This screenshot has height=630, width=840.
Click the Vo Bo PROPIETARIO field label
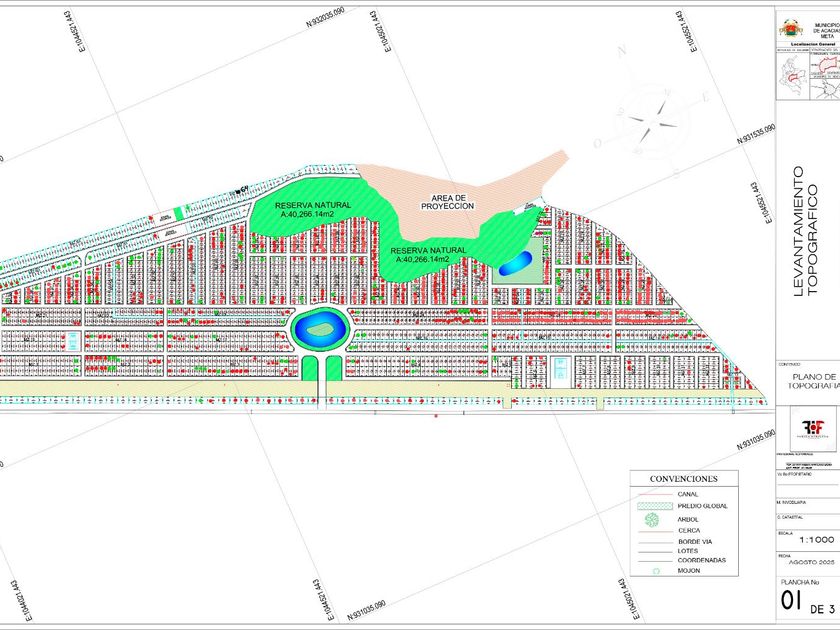click(794, 474)
